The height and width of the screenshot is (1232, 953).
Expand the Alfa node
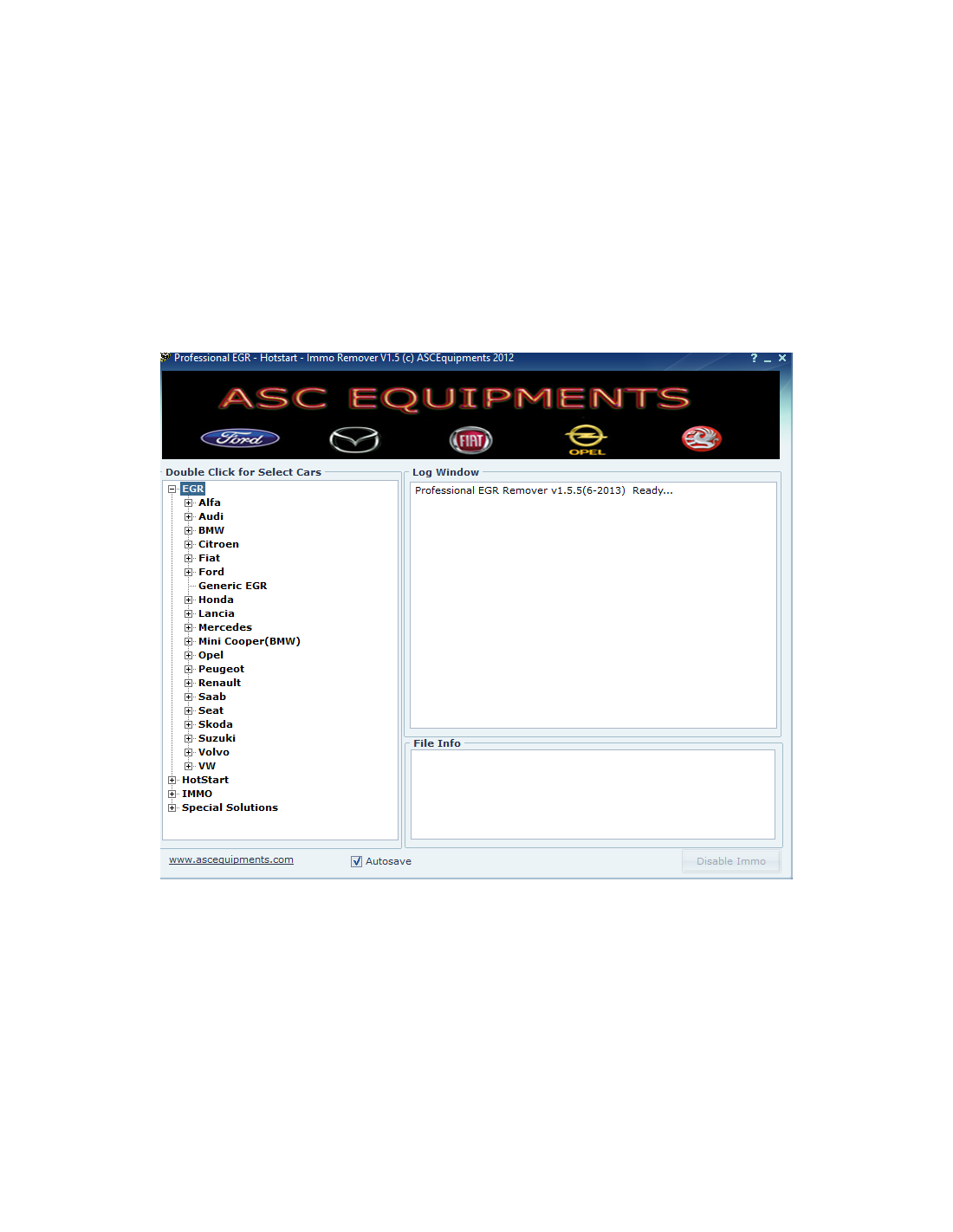coord(188,503)
